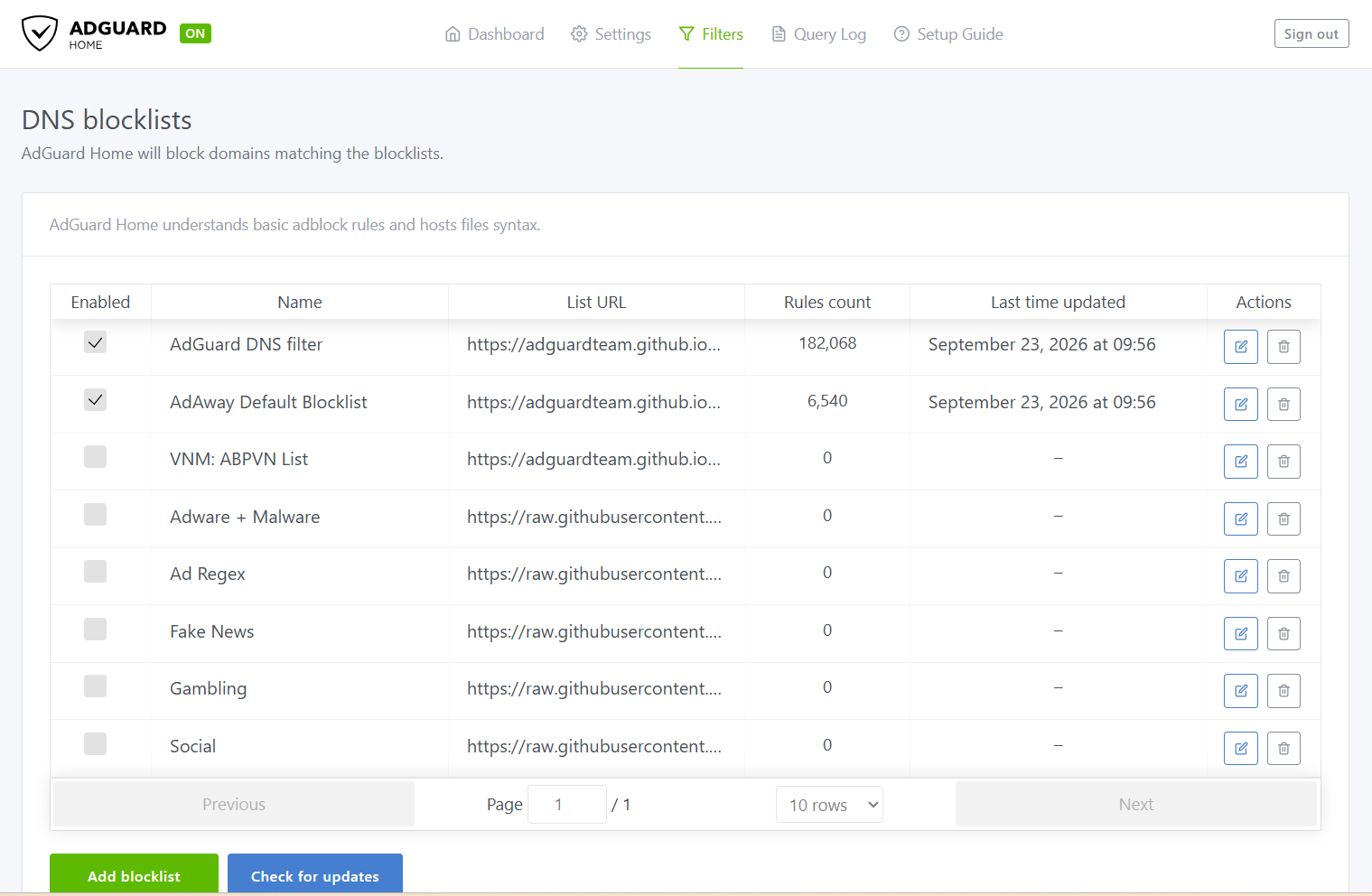Edit the Fake News blocklist
The width and height of the screenshot is (1372, 896).
[1241, 633]
